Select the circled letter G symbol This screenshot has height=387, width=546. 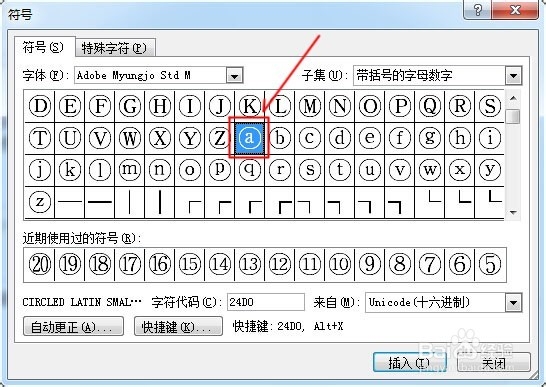130,106
